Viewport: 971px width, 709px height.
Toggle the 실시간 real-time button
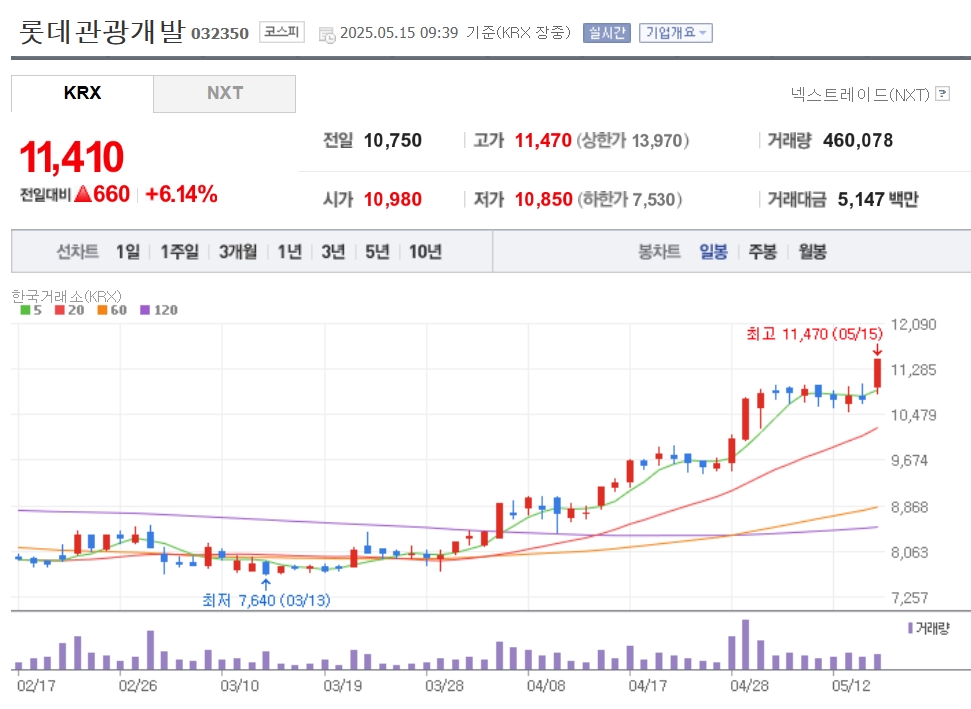coord(606,33)
